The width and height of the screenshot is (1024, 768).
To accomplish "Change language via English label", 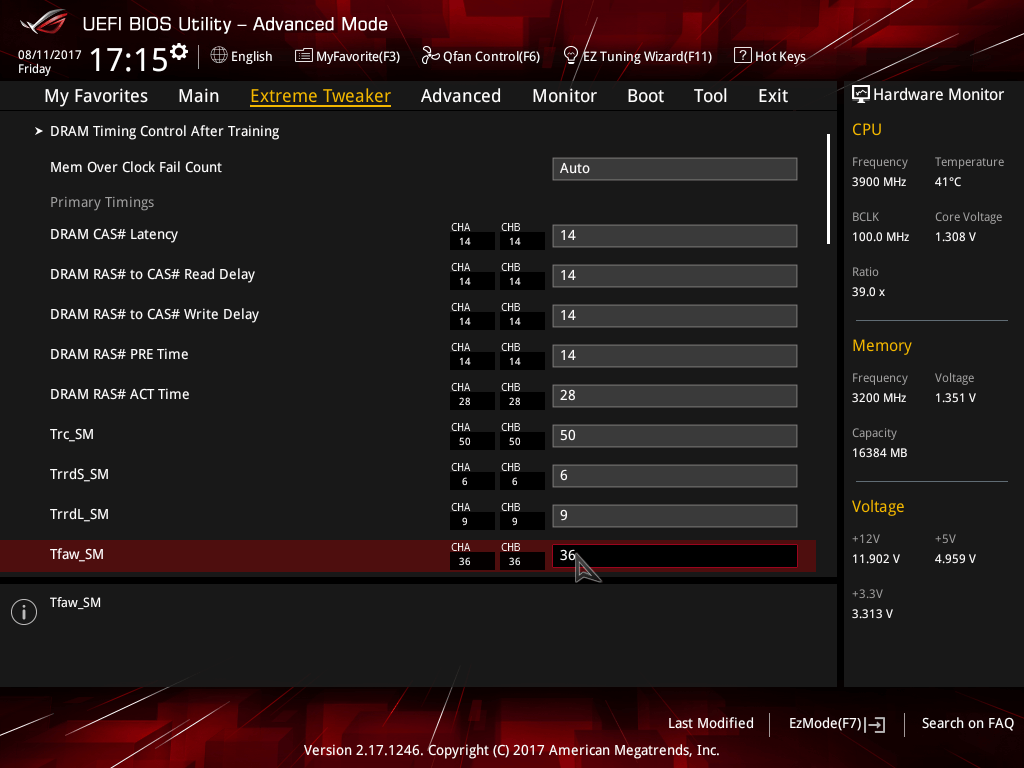I will point(251,56).
